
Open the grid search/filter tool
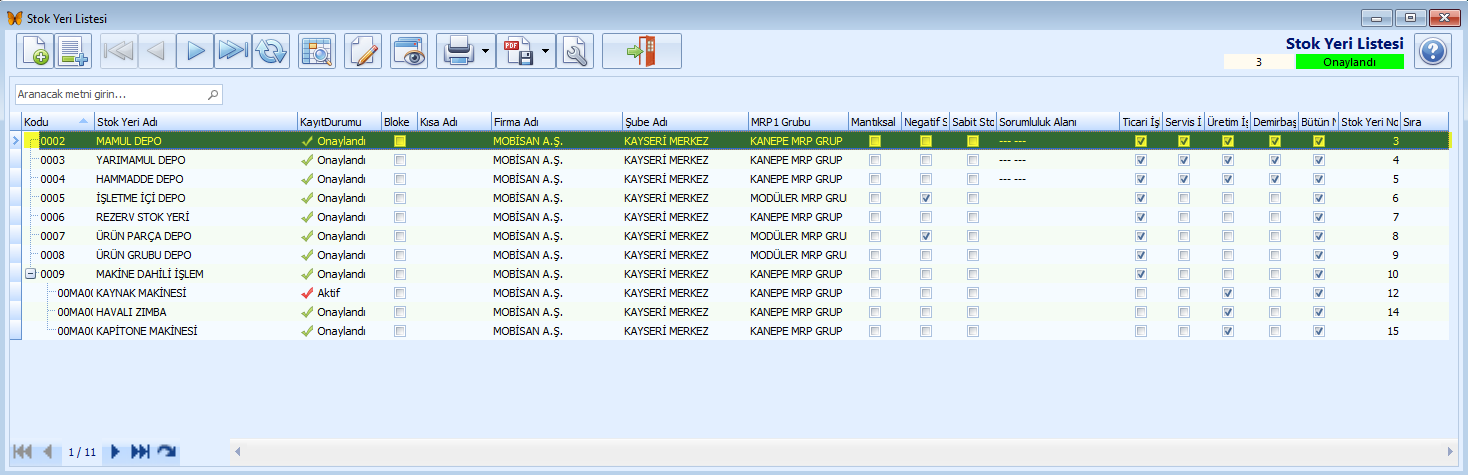pyautogui.click(x=316, y=51)
